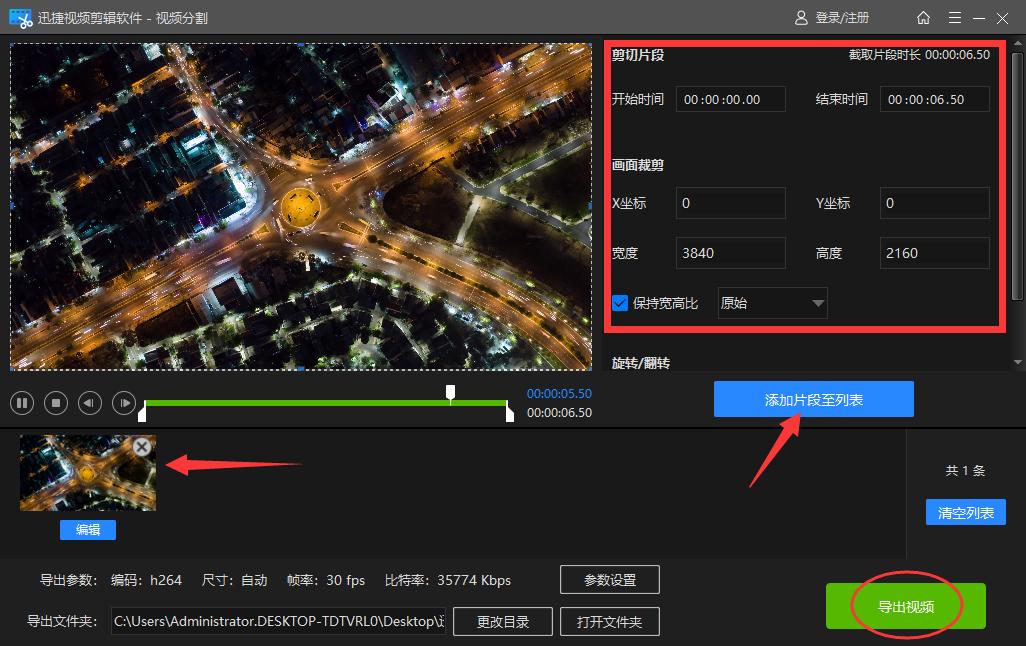Click 导出视频 to export the video
Image resolution: width=1026 pixels, height=646 pixels.
pyautogui.click(x=904, y=605)
